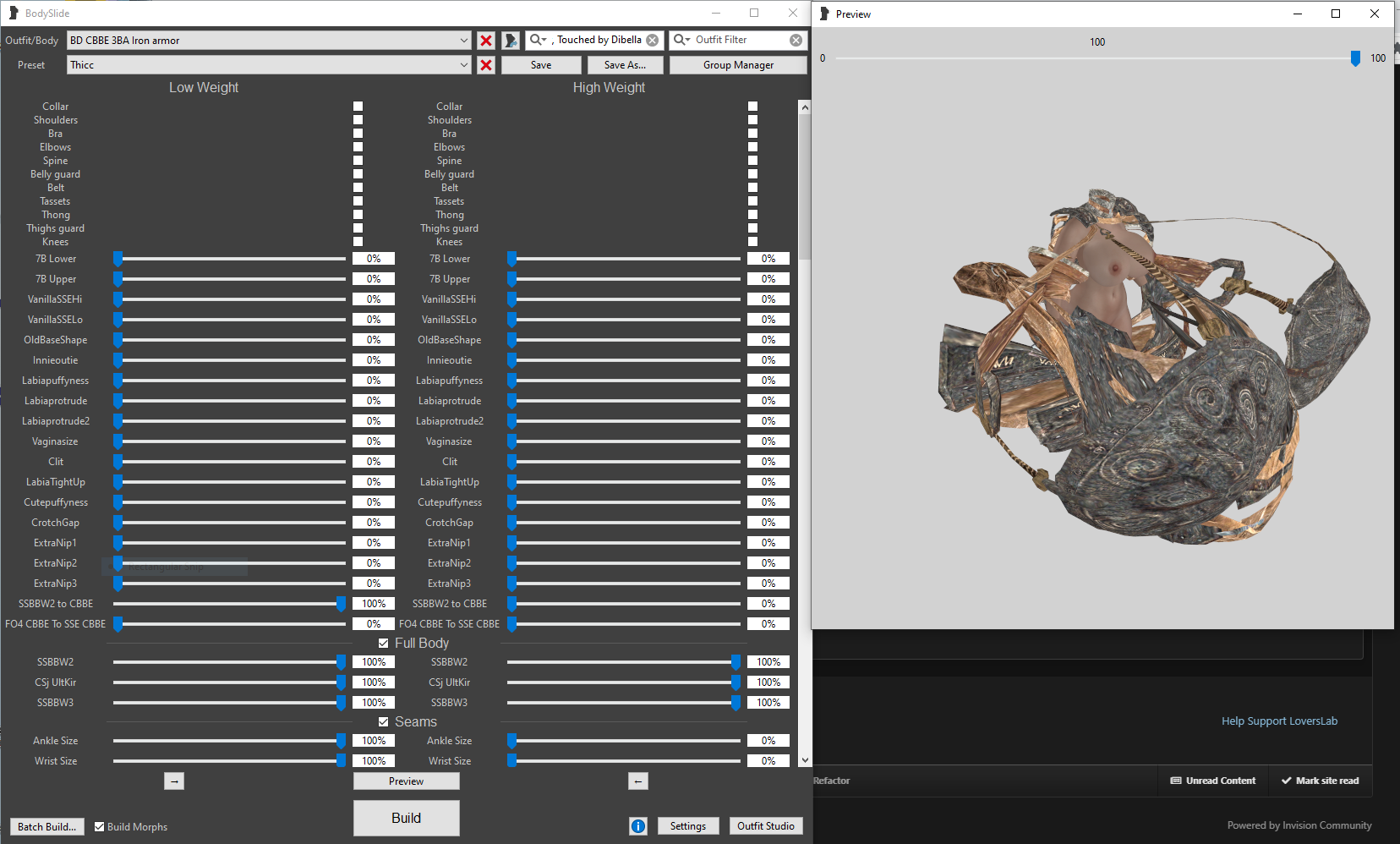Delete the selected outfit with red X

point(486,41)
